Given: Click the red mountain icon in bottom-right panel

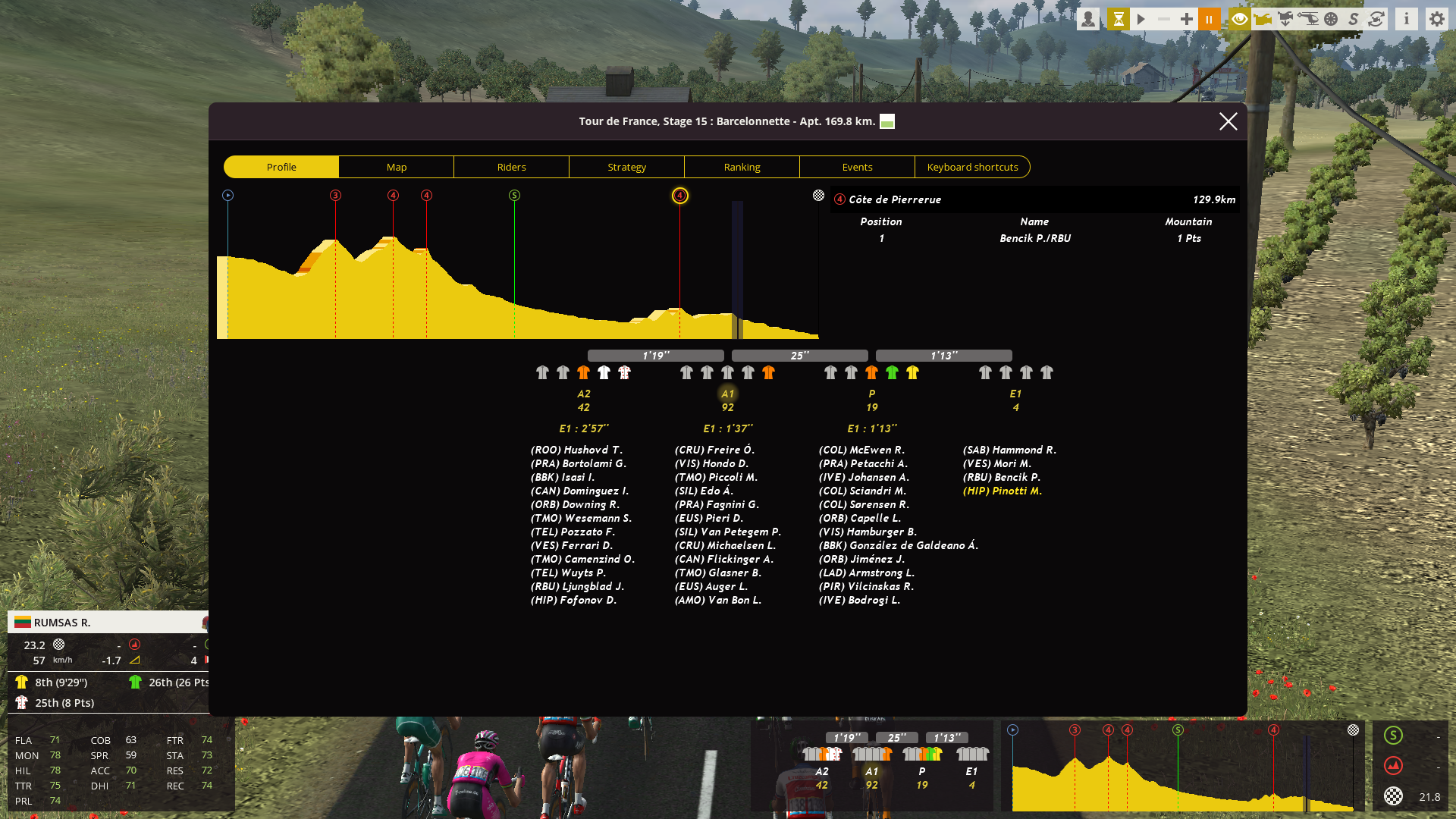Looking at the screenshot, I should (1393, 765).
